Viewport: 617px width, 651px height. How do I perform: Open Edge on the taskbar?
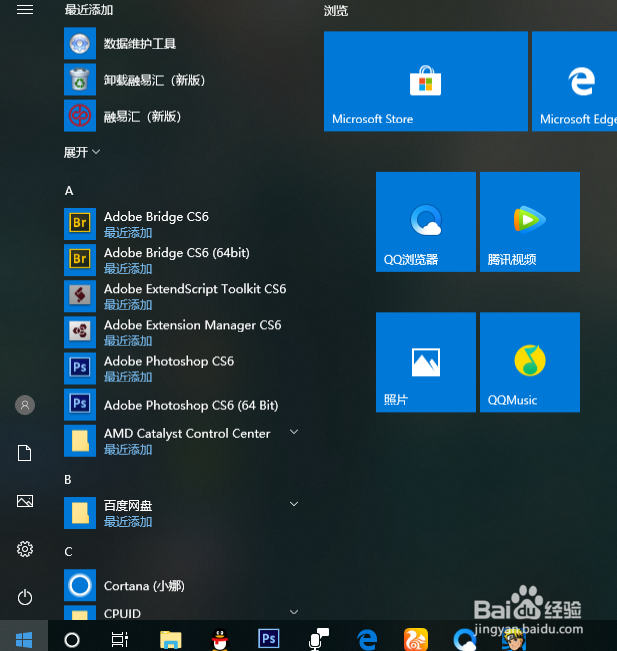pyautogui.click(x=367, y=639)
